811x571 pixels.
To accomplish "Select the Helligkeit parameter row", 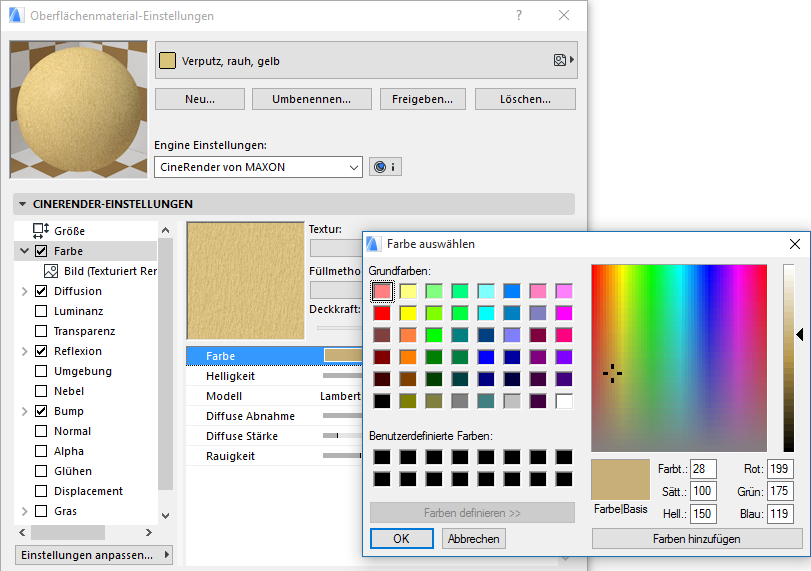I will pos(274,376).
